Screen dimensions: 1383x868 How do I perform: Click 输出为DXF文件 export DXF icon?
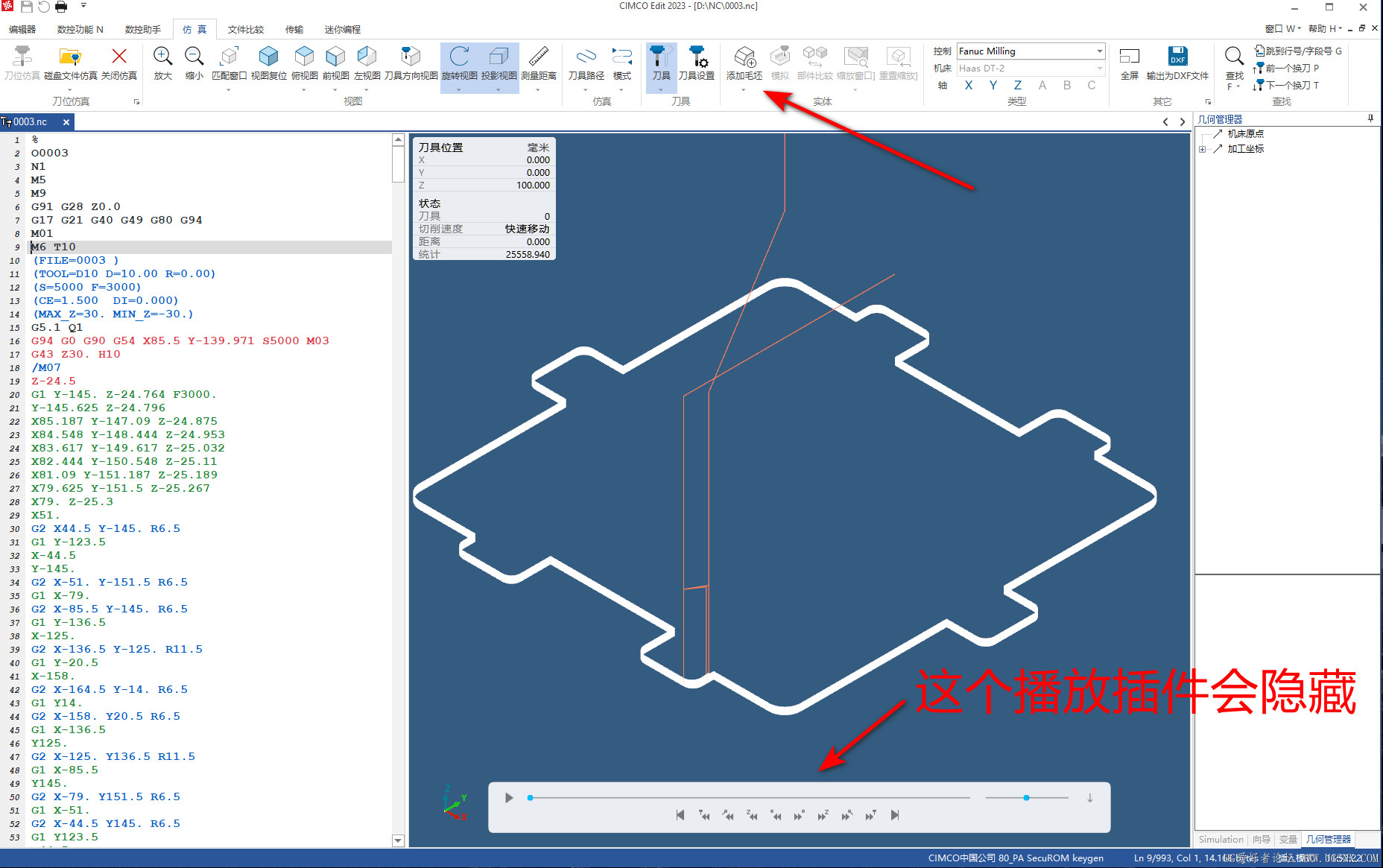coord(1177,57)
